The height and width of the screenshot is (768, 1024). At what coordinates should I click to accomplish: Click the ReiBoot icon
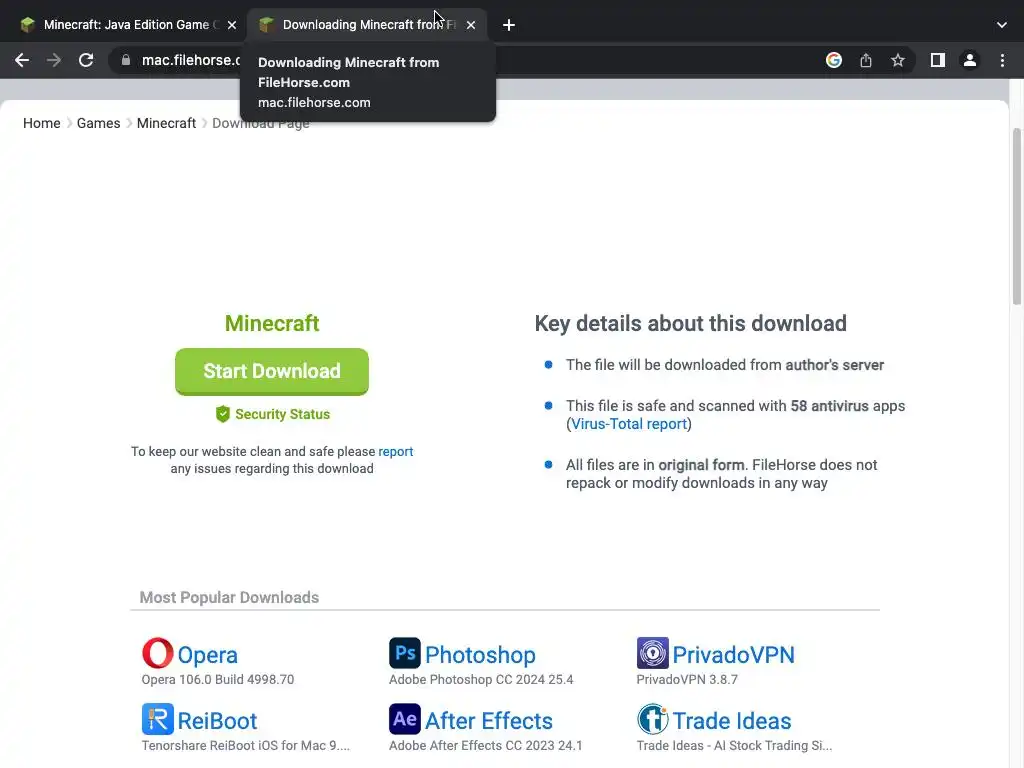[x=157, y=719]
